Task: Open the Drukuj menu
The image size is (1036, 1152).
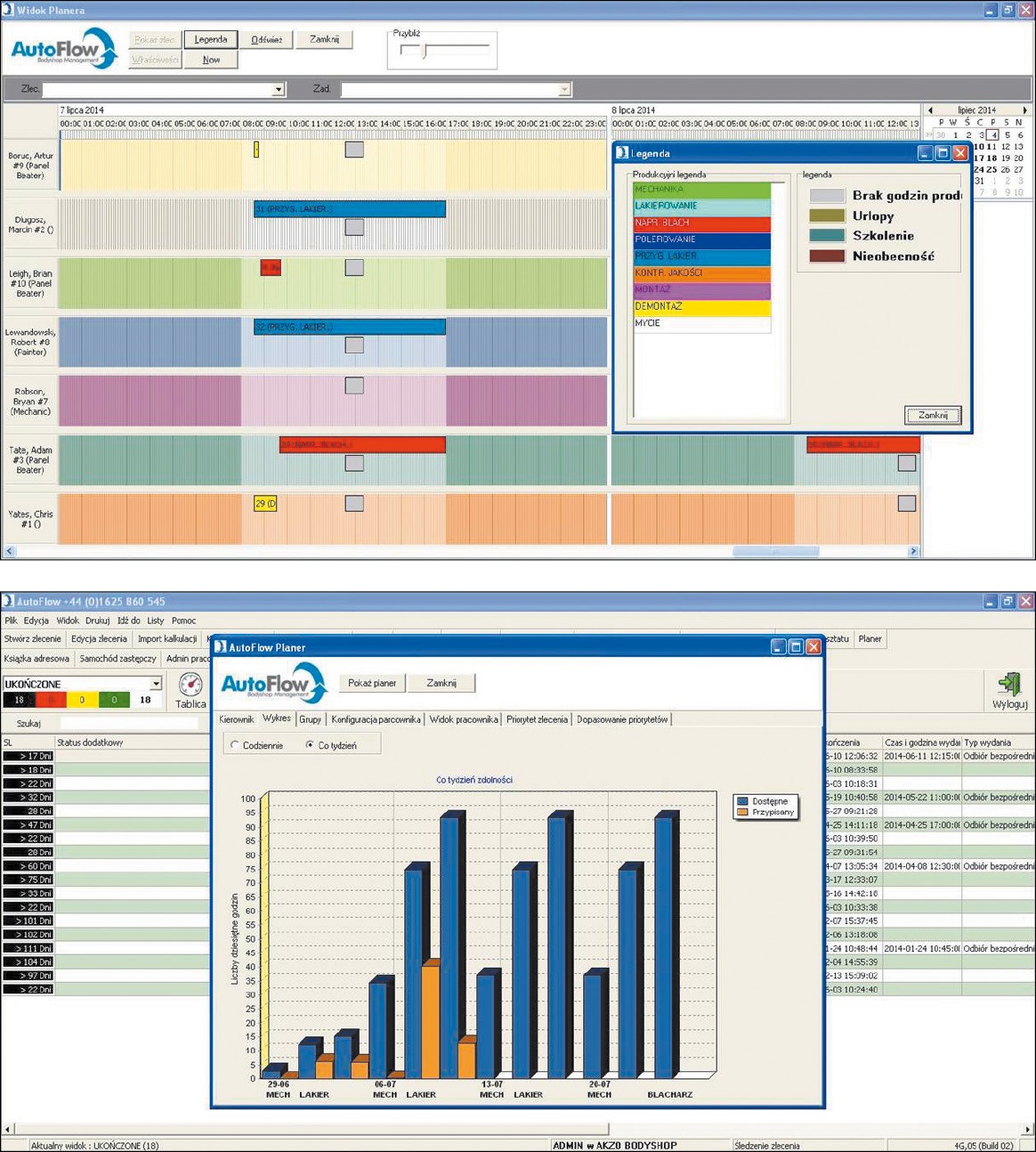Action: click(x=97, y=621)
